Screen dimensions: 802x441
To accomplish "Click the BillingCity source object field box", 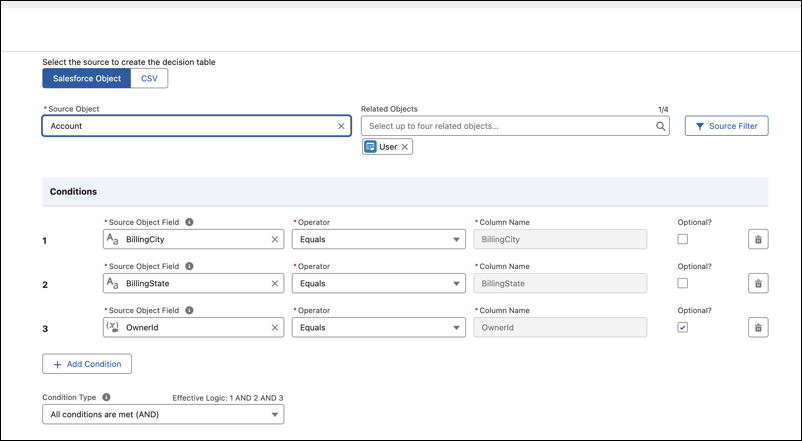I will point(193,239).
